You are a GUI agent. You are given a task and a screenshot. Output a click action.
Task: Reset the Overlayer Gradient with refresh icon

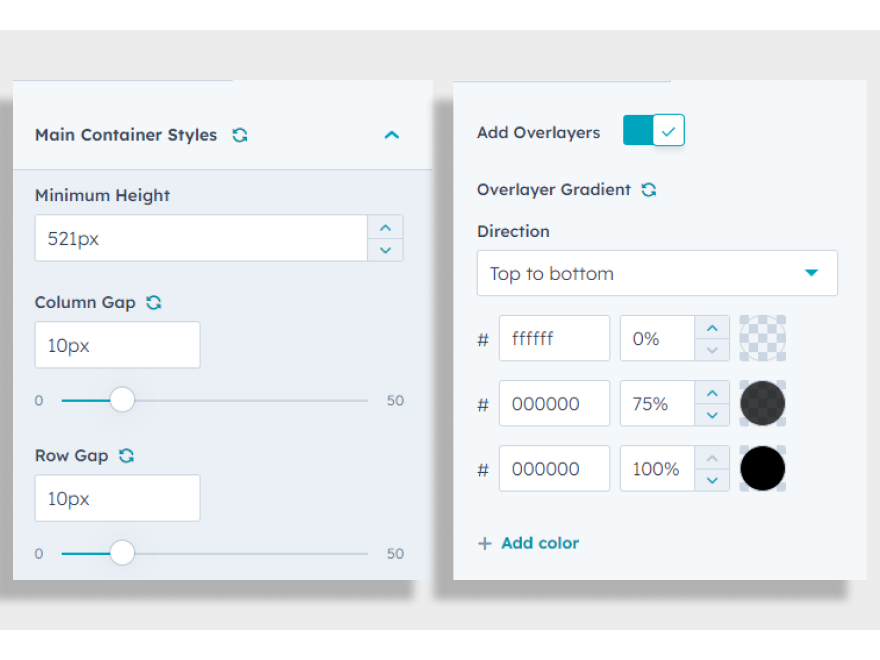point(649,190)
